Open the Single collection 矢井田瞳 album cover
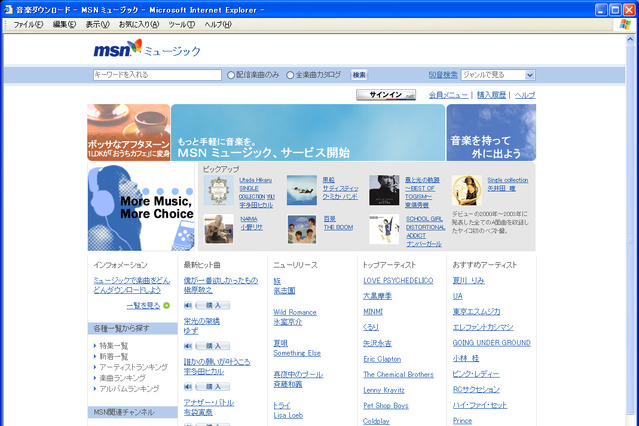The height and width of the screenshot is (426, 639). coord(467,190)
